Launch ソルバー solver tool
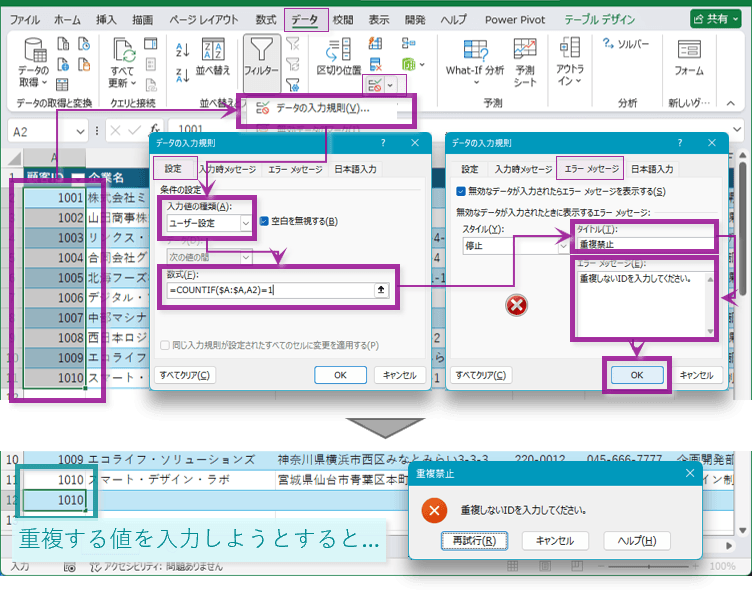752x593 pixels. 625,44
